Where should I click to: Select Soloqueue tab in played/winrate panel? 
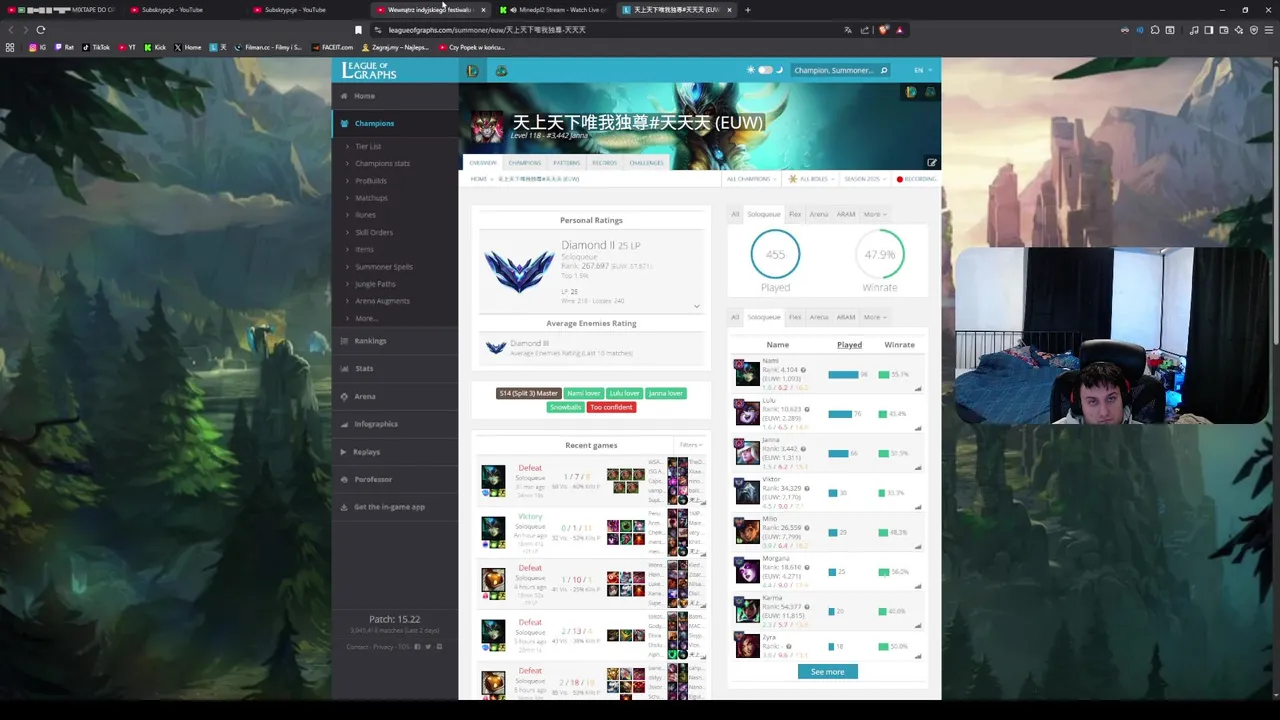(764, 214)
